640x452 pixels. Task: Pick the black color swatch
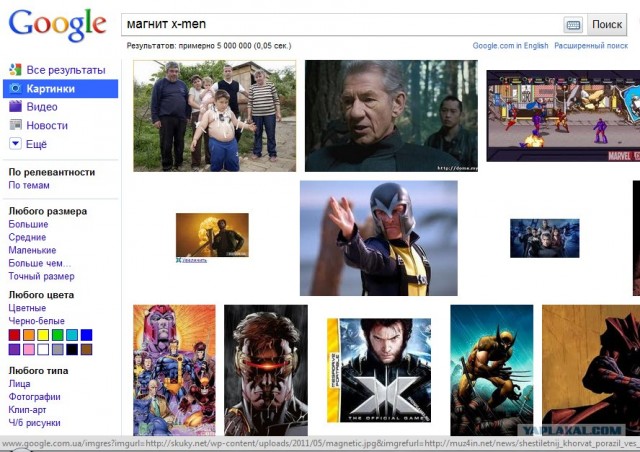click(x=72, y=349)
